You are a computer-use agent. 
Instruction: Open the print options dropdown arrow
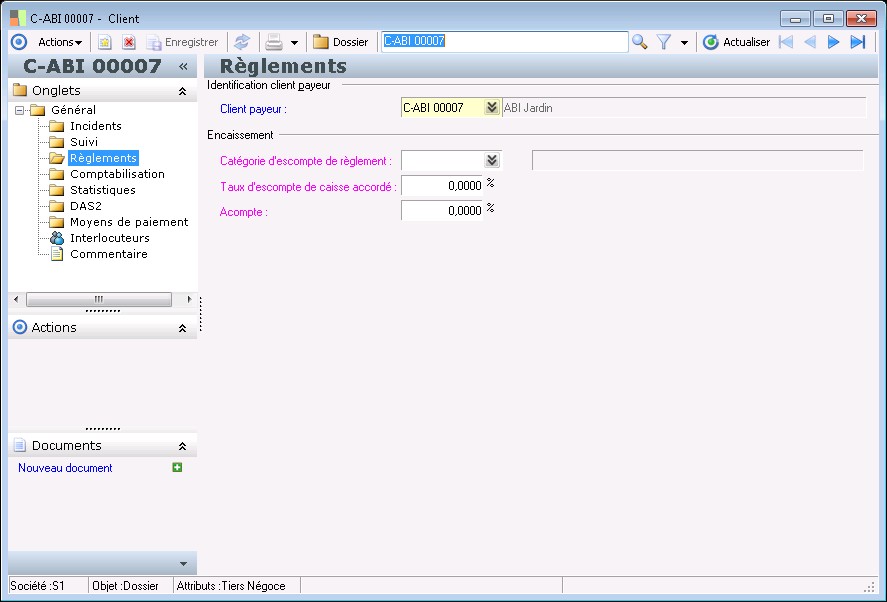click(294, 42)
